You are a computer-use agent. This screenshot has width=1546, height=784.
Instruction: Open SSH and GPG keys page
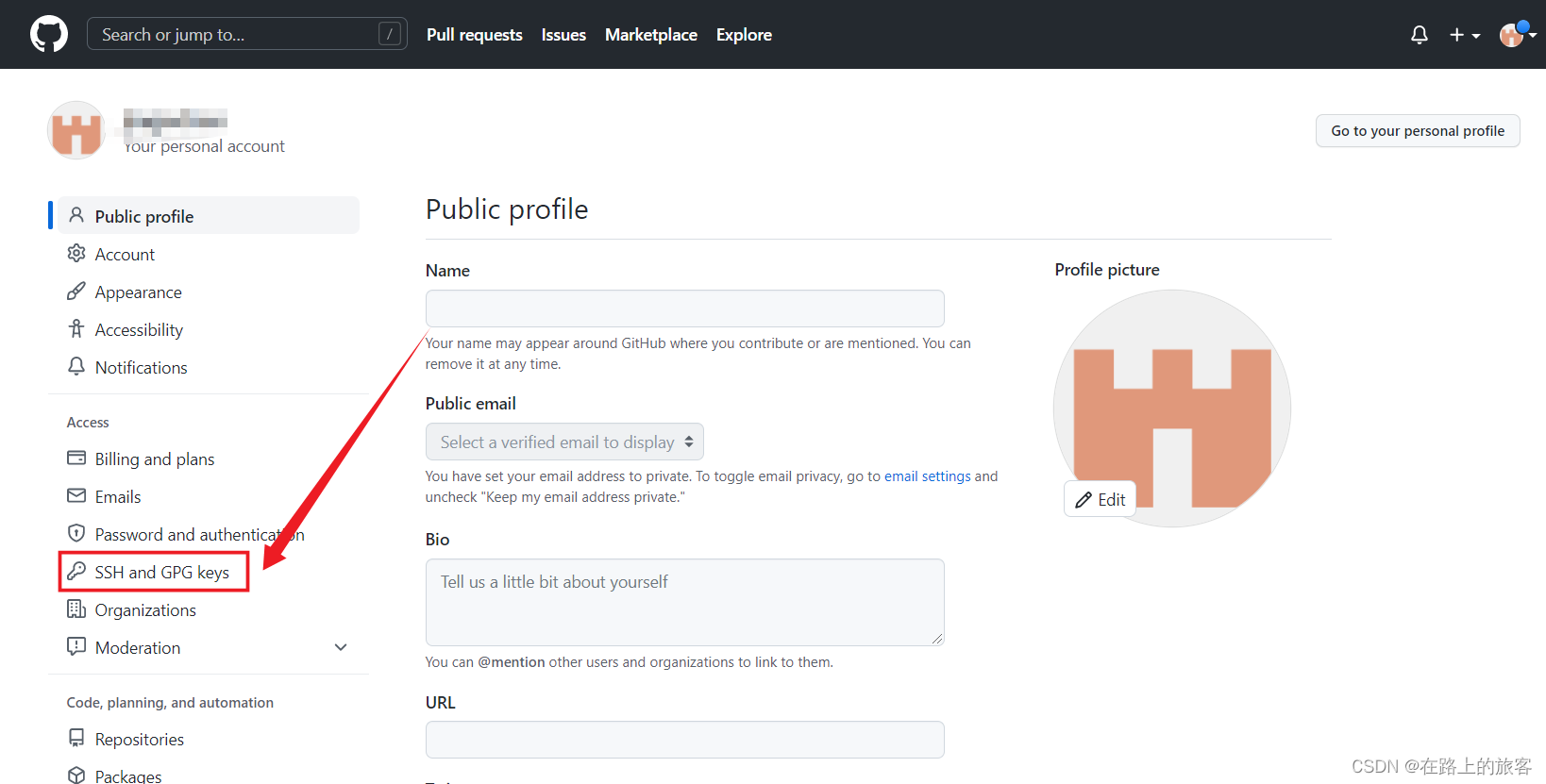162,573
